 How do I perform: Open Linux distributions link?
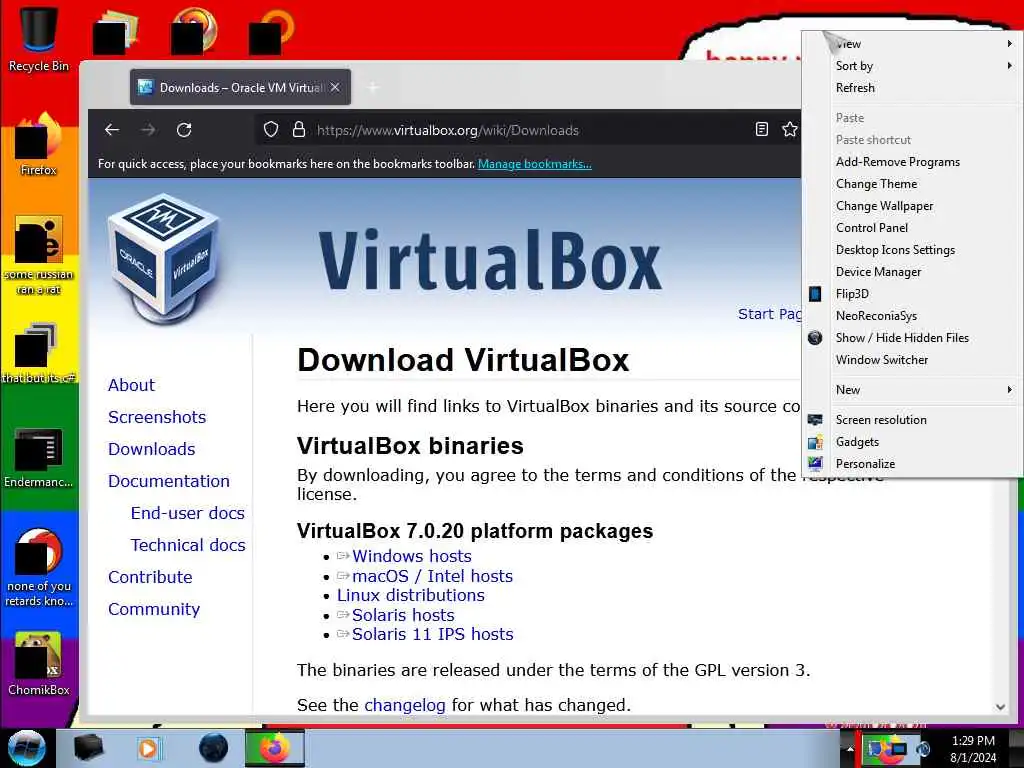[x=411, y=595]
